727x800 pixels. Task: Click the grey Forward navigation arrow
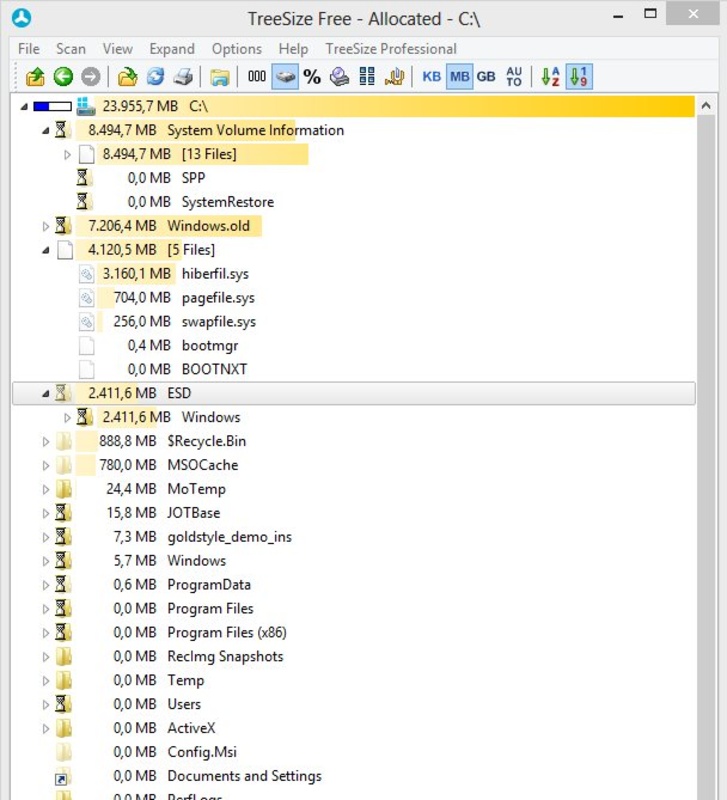(x=91, y=77)
